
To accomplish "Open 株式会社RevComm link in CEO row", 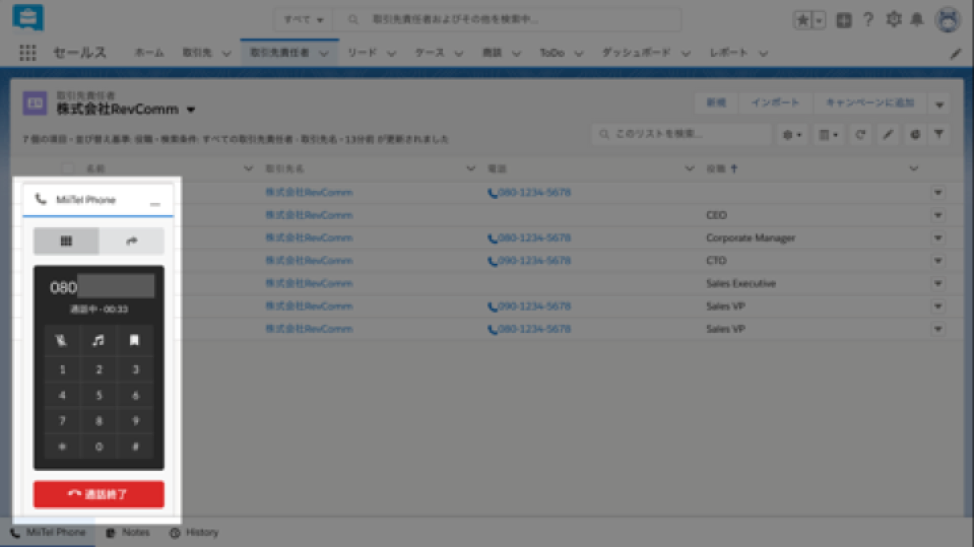I will click(309, 215).
